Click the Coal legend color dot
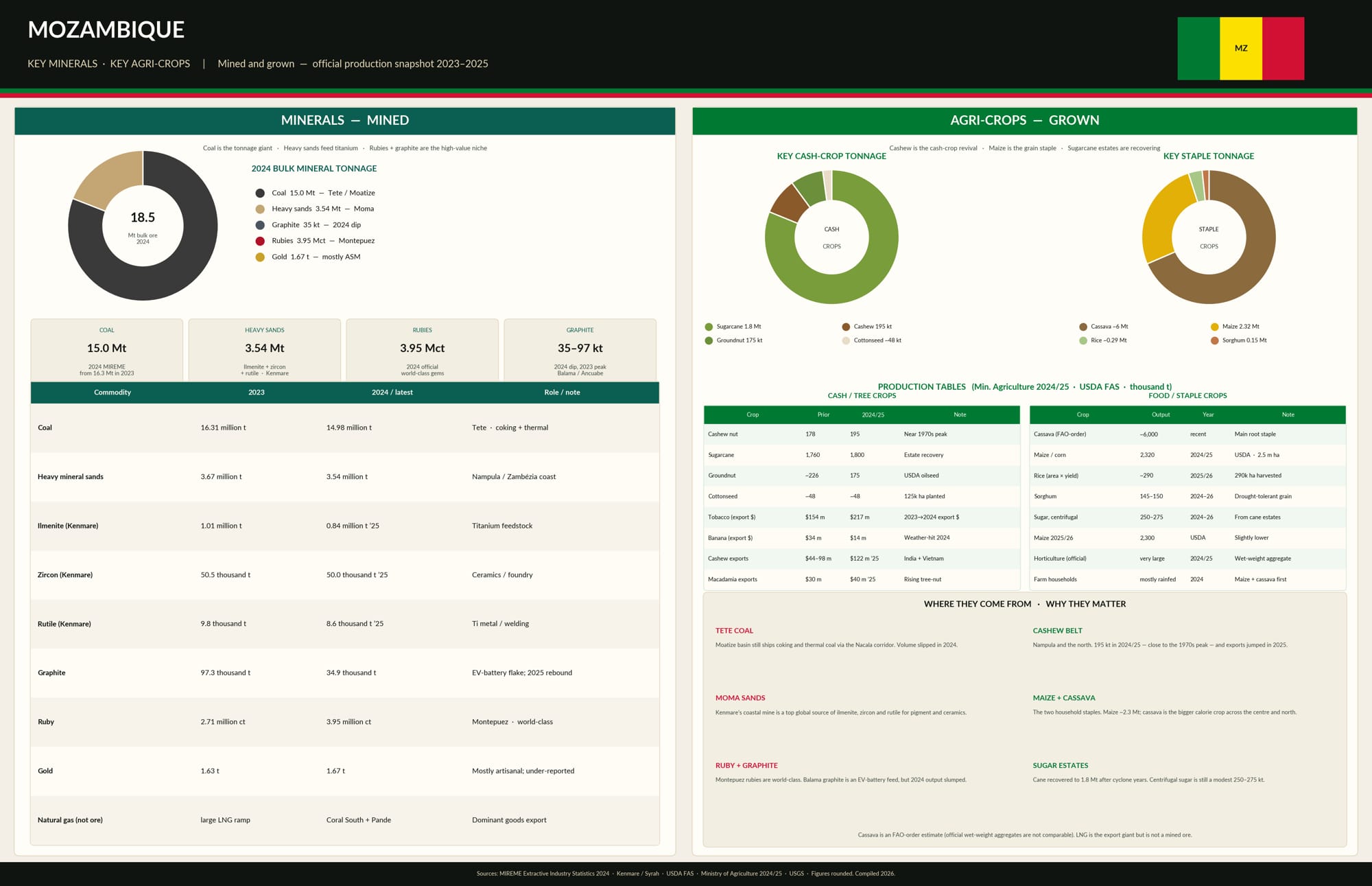 (x=260, y=194)
